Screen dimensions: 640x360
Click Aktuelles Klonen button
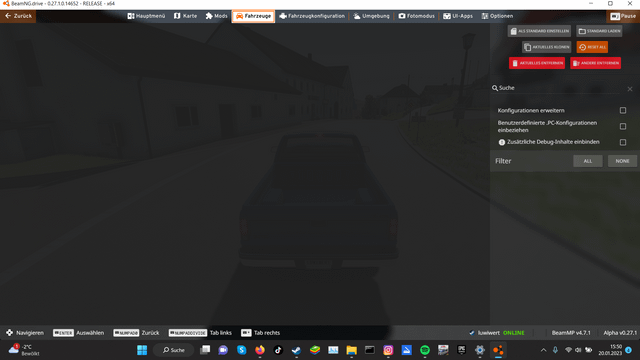click(546, 47)
